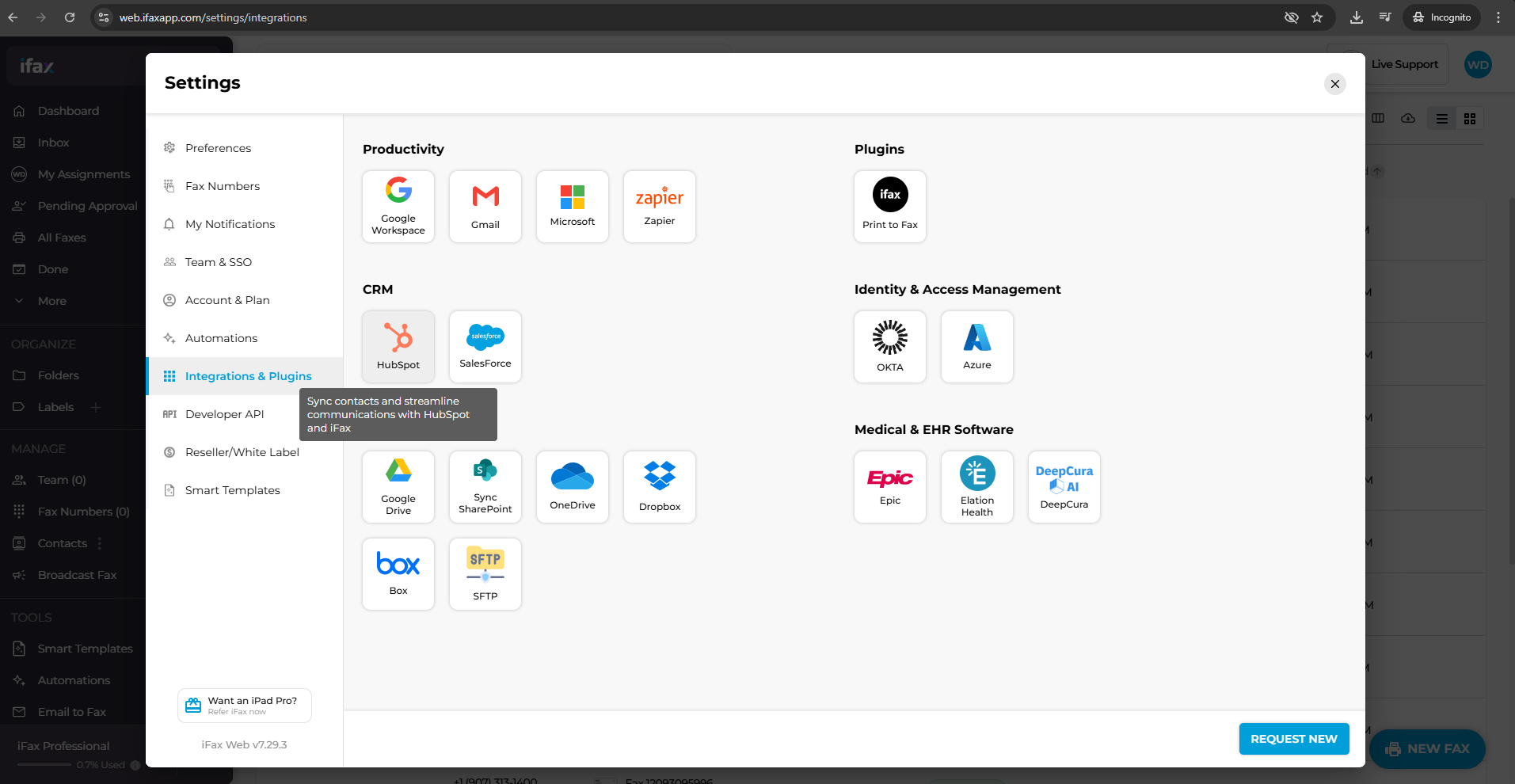Click the REQUEST NEW button
This screenshot has height=784, width=1515.
(x=1293, y=738)
